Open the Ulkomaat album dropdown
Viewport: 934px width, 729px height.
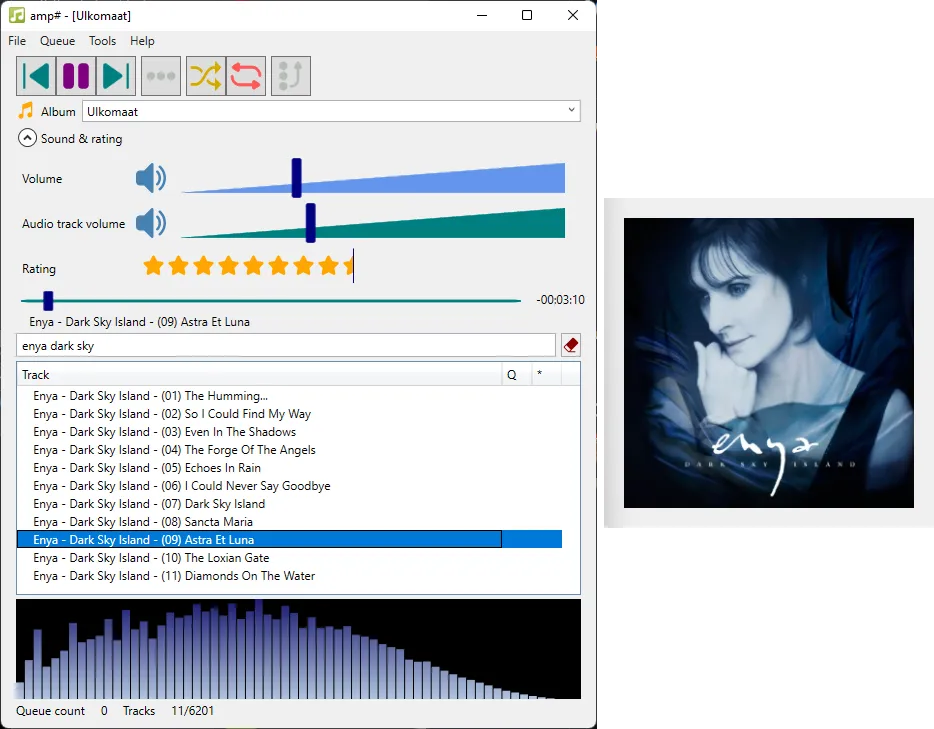(x=571, y=110)
